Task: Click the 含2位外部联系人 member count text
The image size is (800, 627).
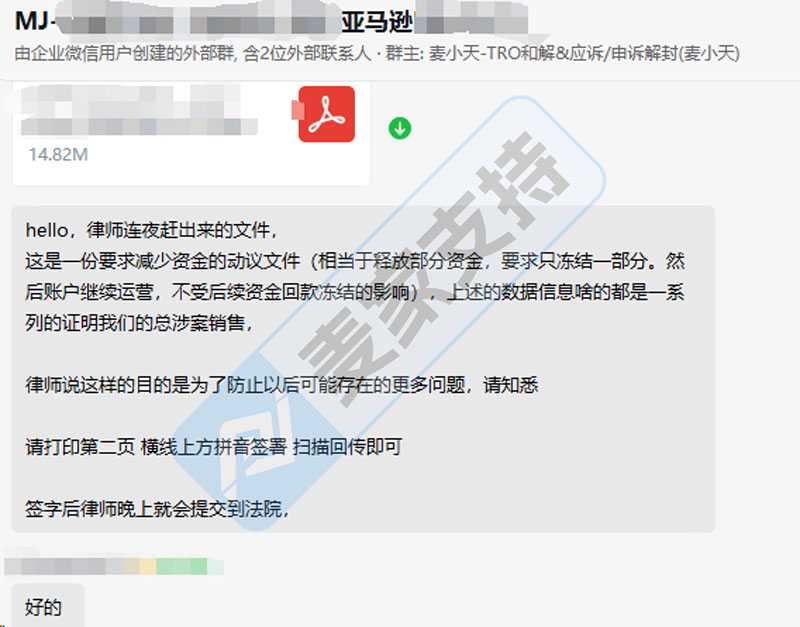Action: coord(308,53)
